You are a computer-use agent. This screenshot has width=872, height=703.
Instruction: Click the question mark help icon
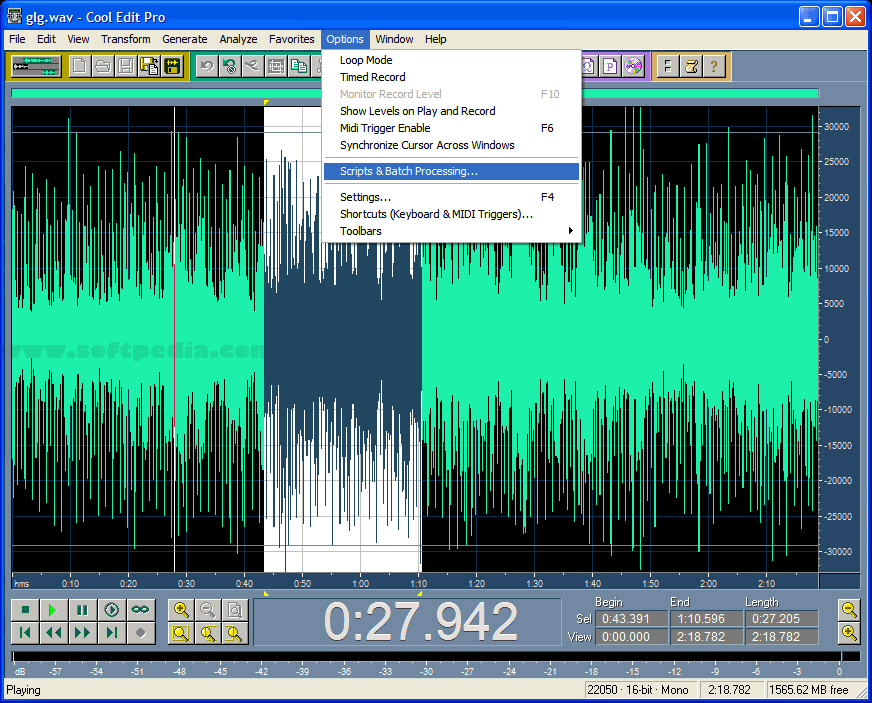(x=714, y=66)
